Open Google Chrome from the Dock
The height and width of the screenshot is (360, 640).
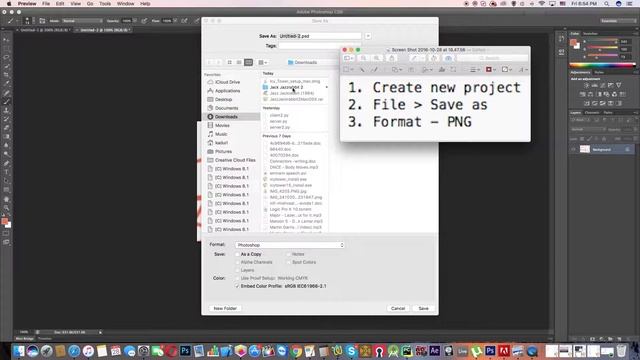click(x=296, y=351)
